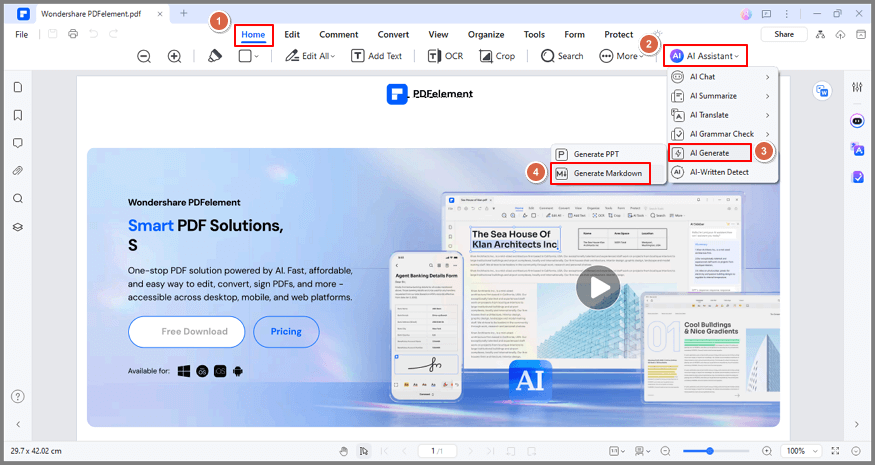Screen dimensions: 875x465
Task: Open Edit All tool dropdown
Action: point(310,56)
